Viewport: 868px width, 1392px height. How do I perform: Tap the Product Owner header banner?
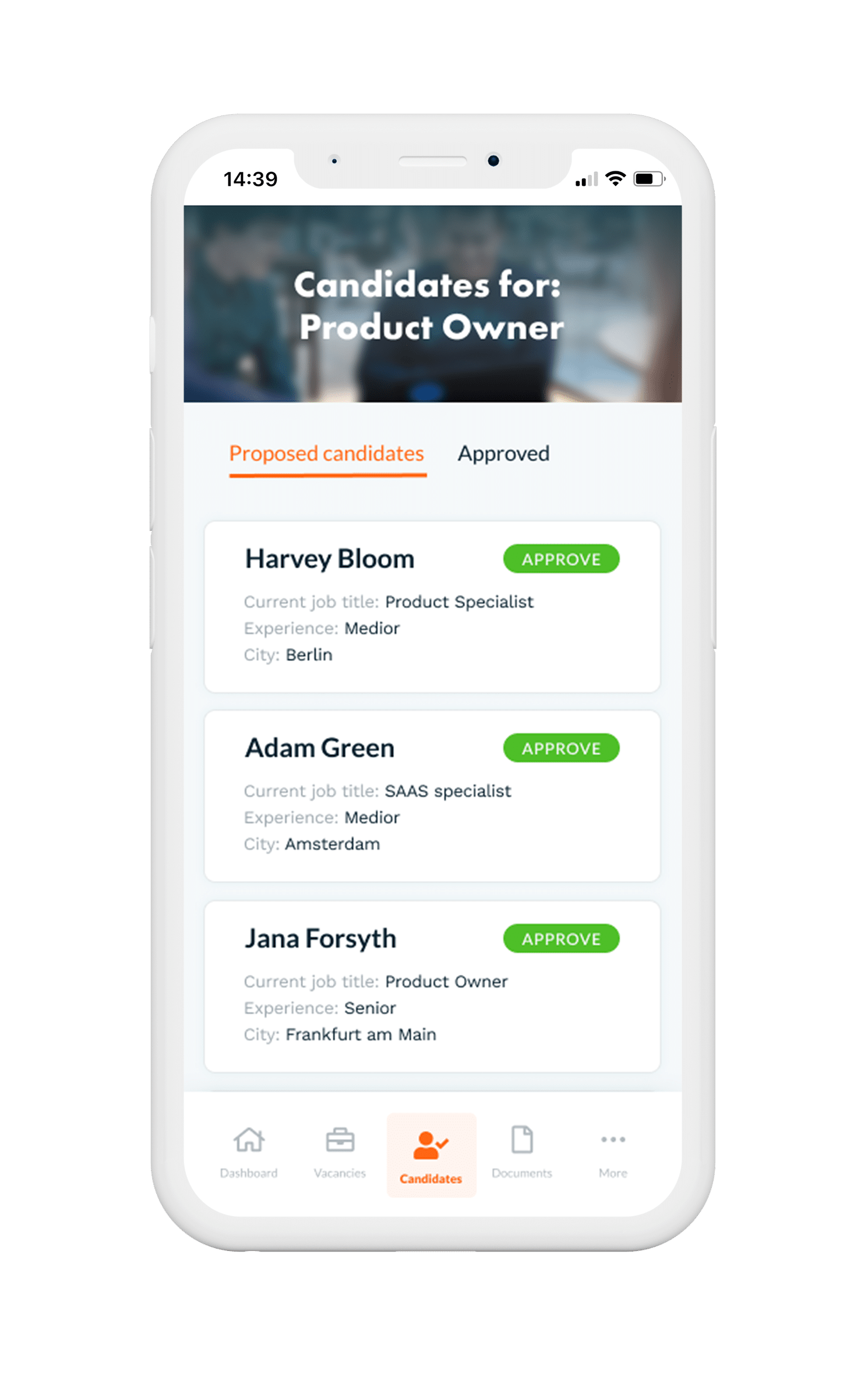coord(432,305)
